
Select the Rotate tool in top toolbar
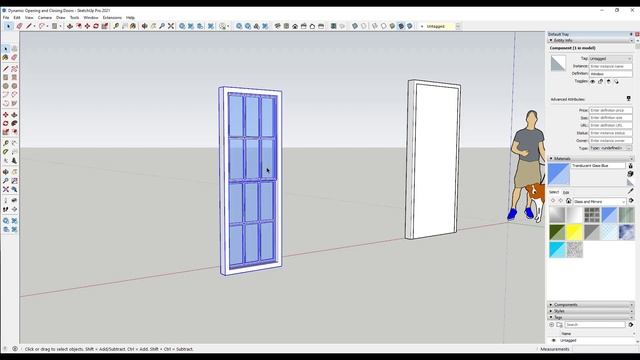96,26
